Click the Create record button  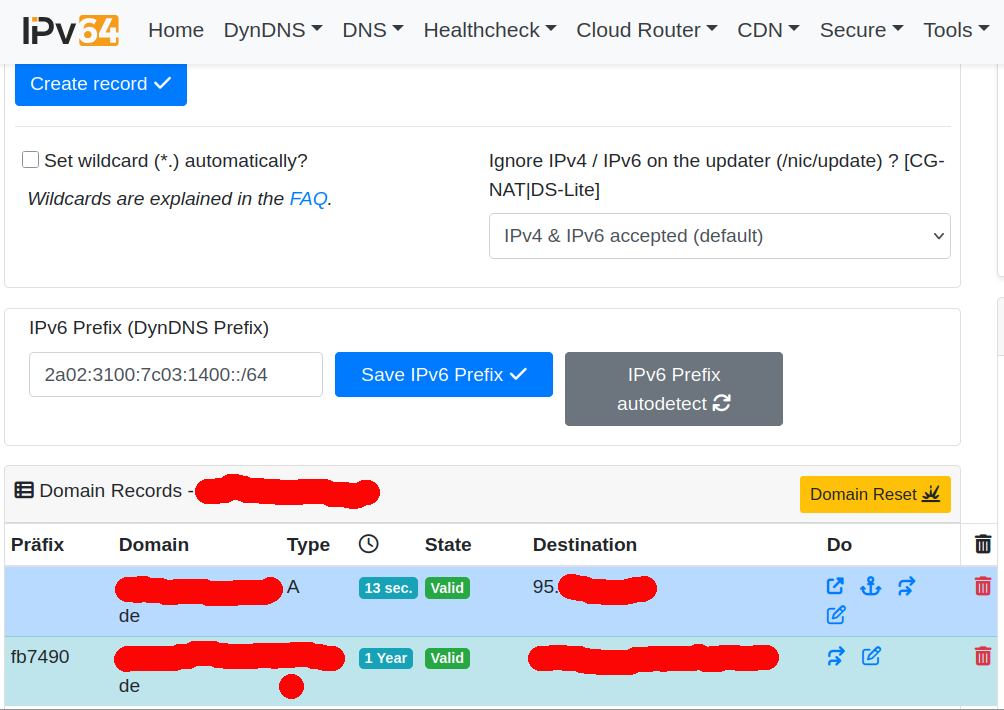[x=101, y=84]
